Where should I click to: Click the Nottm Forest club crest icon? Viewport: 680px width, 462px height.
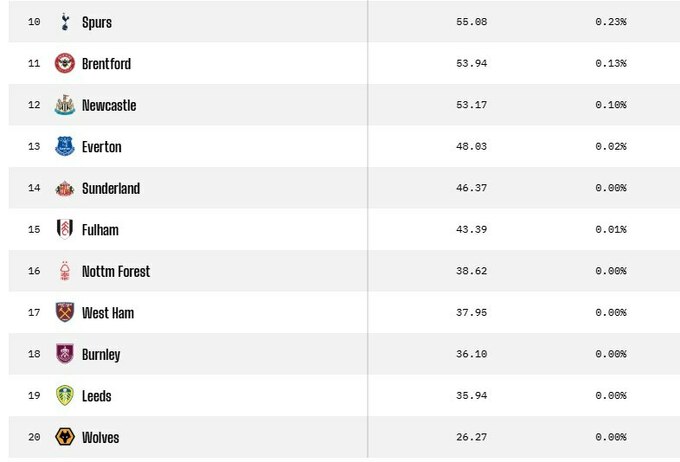[x=65, y=271]
